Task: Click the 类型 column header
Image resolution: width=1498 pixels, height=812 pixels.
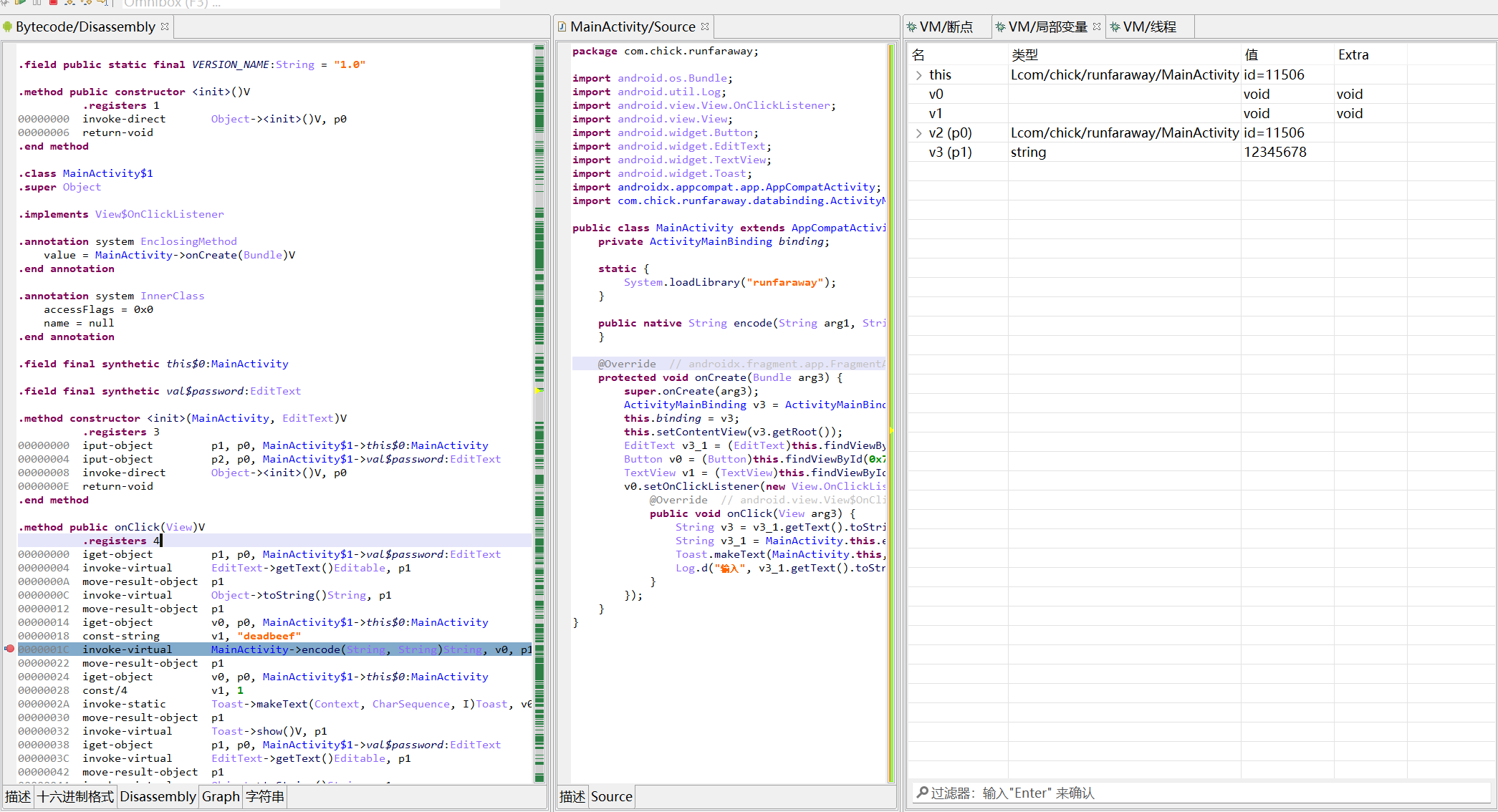Action: click(1125, 55)
